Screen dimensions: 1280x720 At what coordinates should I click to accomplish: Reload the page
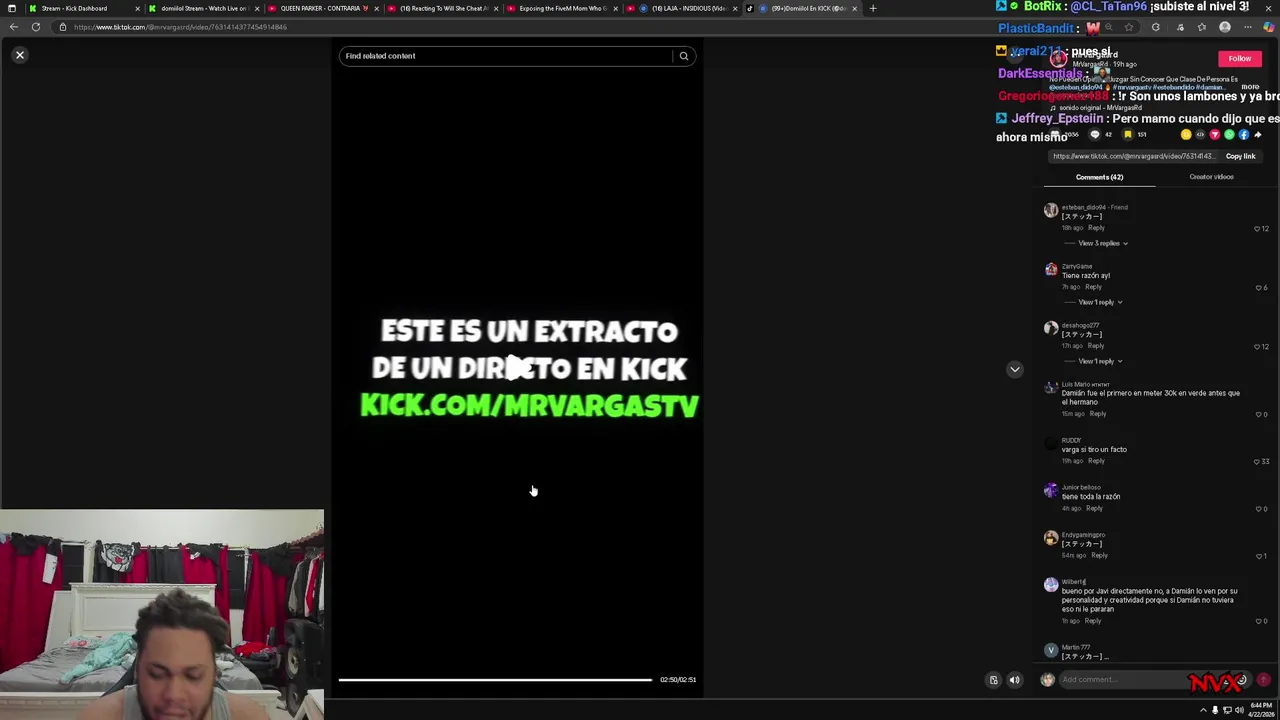point(36,27)
